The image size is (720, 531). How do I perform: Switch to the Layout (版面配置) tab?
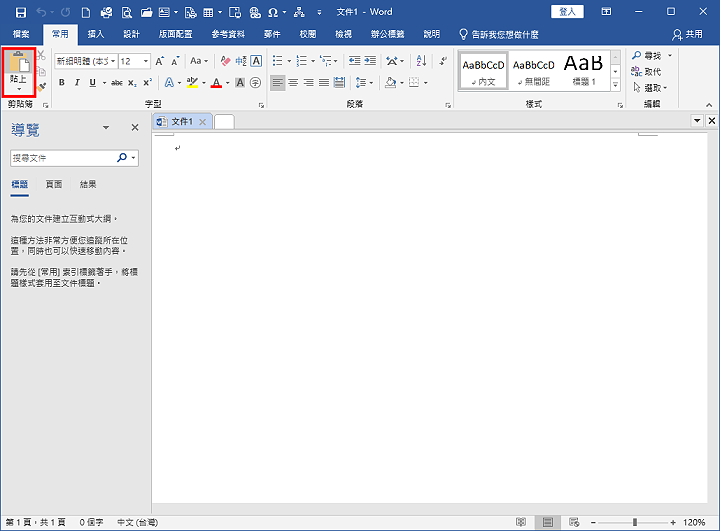(x=175, y=34)
